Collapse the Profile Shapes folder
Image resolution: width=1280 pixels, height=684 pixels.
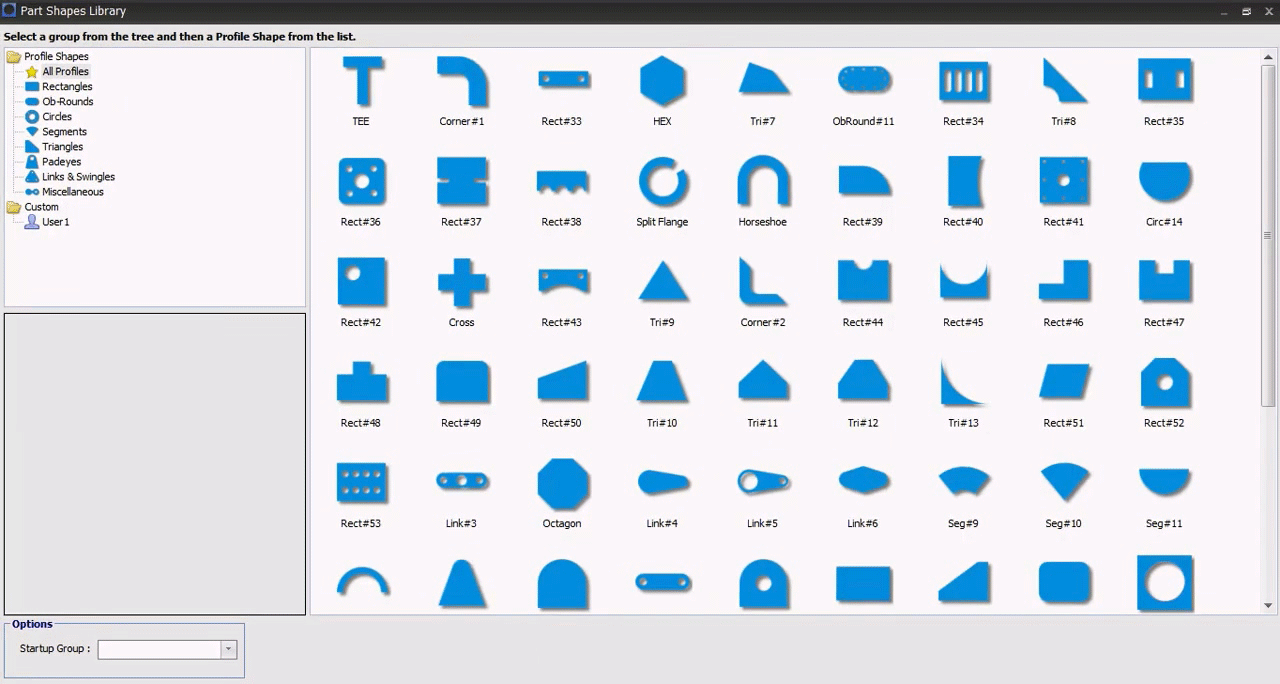[14, 57]
